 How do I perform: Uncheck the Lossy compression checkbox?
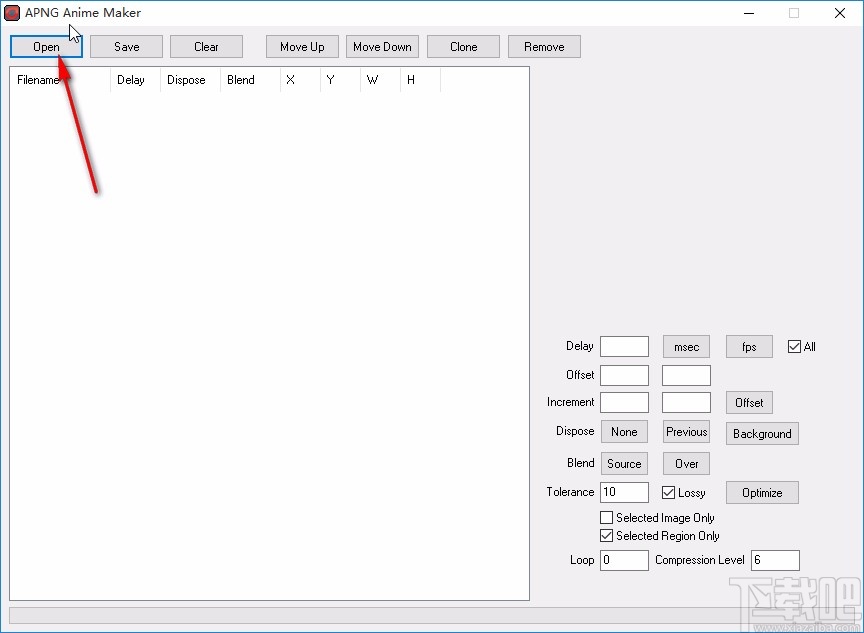(669, 492)
